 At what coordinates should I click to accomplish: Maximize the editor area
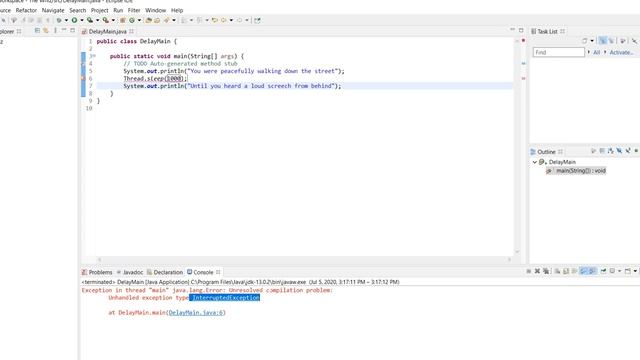coord(521,30)
